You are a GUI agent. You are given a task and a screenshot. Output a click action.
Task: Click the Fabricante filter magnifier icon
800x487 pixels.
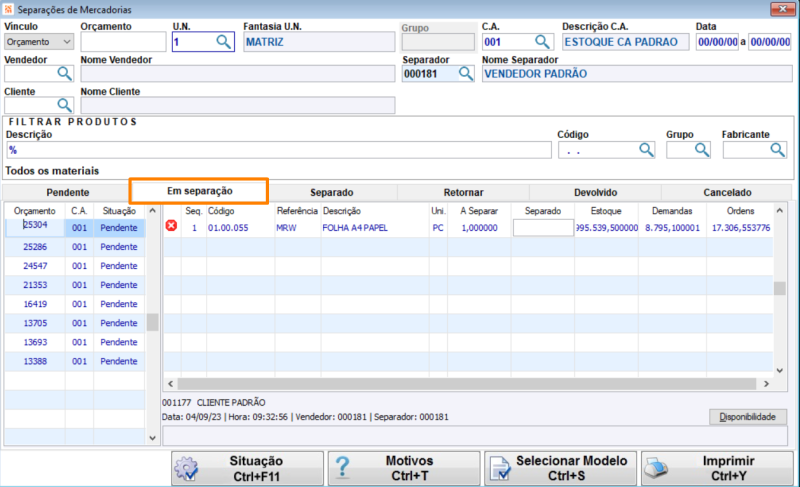pyautogui.click(x=778, y=150)
